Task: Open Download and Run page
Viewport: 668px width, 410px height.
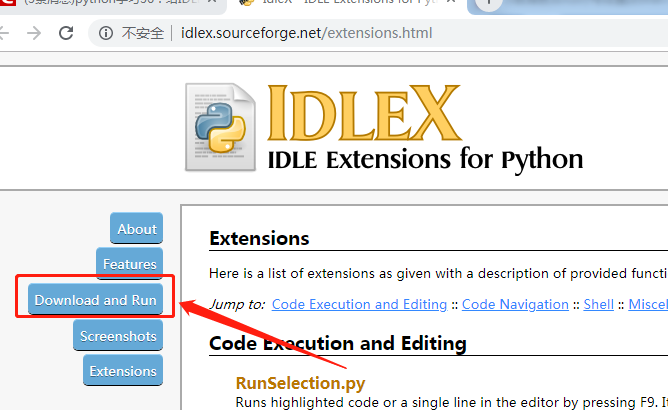Action: pyautogui.click(x=95, y=300)
